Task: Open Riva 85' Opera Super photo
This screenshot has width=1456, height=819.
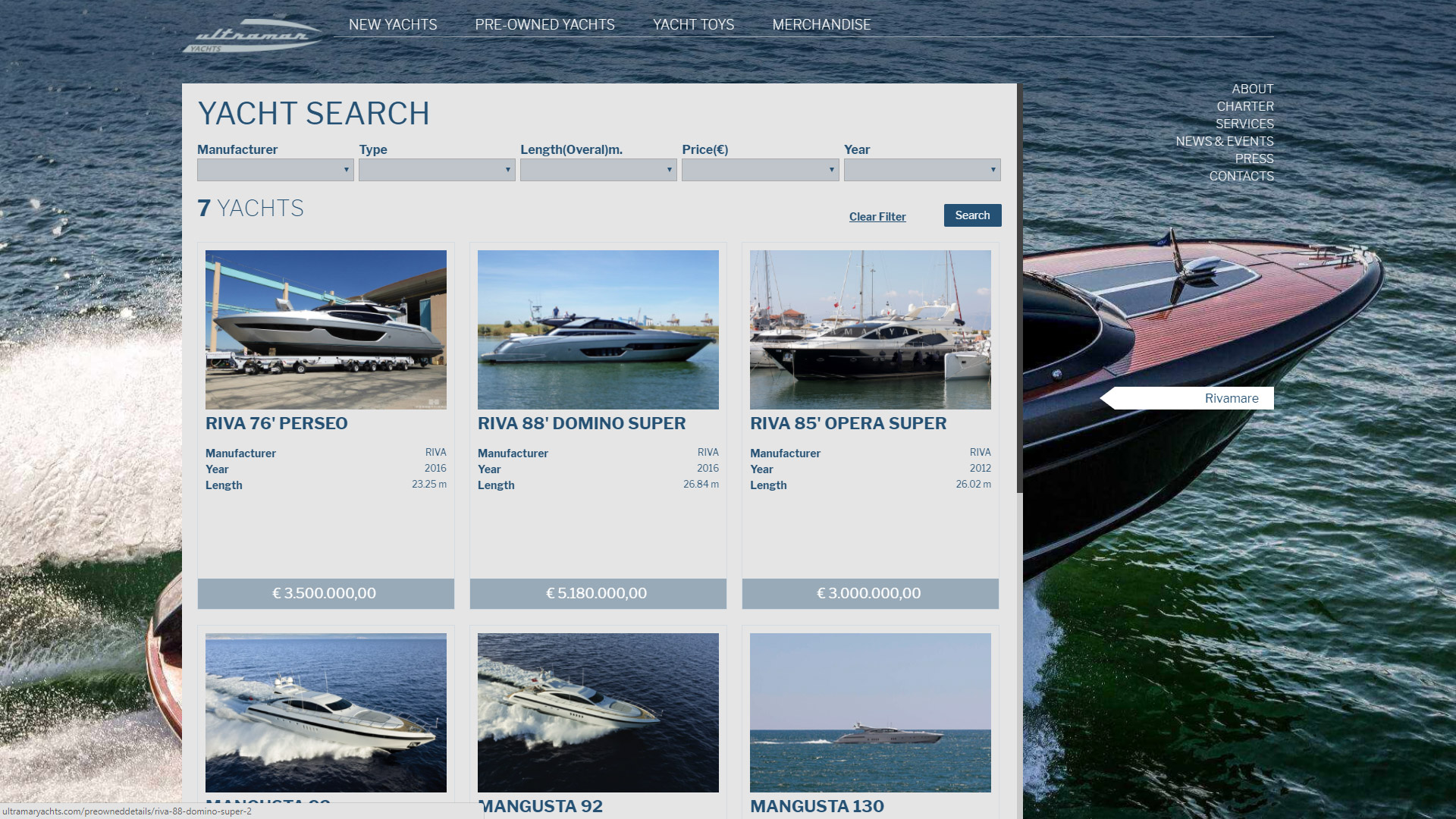Action: [x=871, y=330]
